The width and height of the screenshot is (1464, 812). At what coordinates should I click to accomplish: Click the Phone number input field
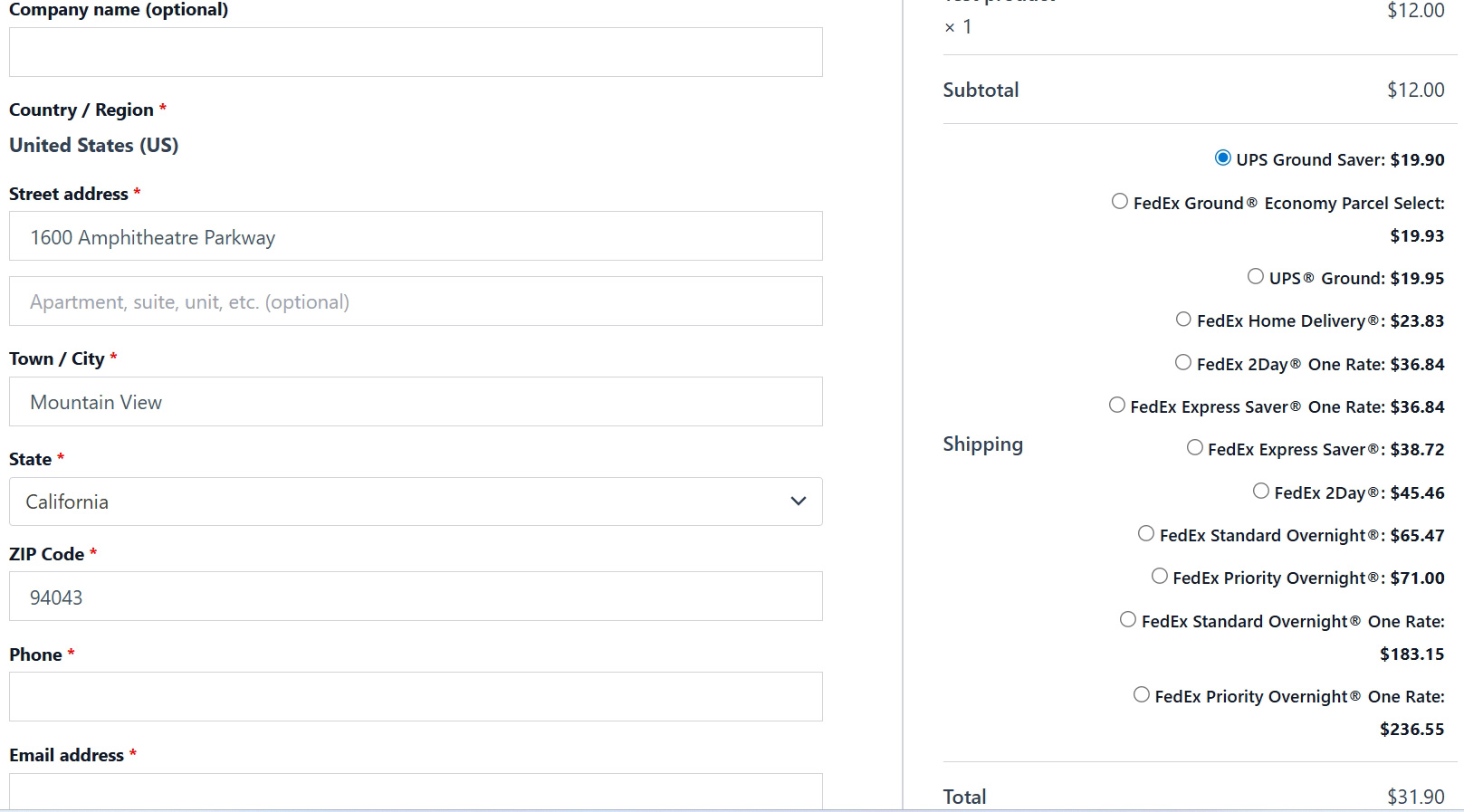416,697
